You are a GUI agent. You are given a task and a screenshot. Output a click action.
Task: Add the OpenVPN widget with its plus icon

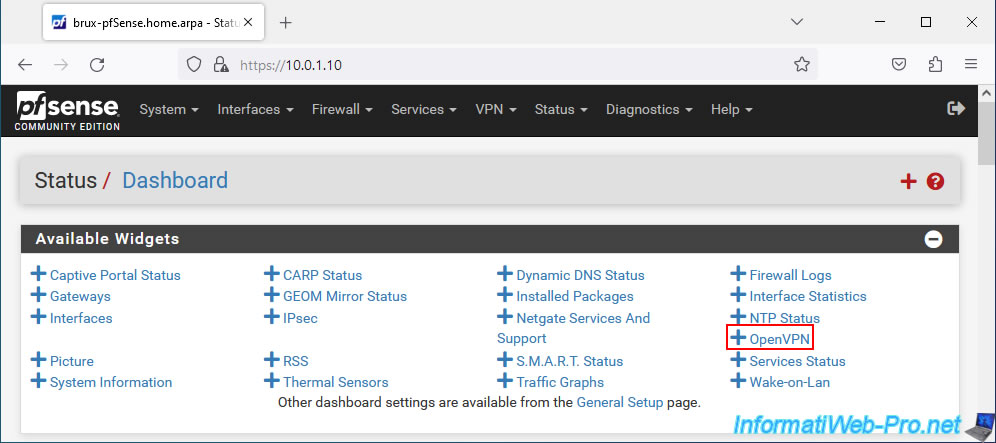coord(737,338)
